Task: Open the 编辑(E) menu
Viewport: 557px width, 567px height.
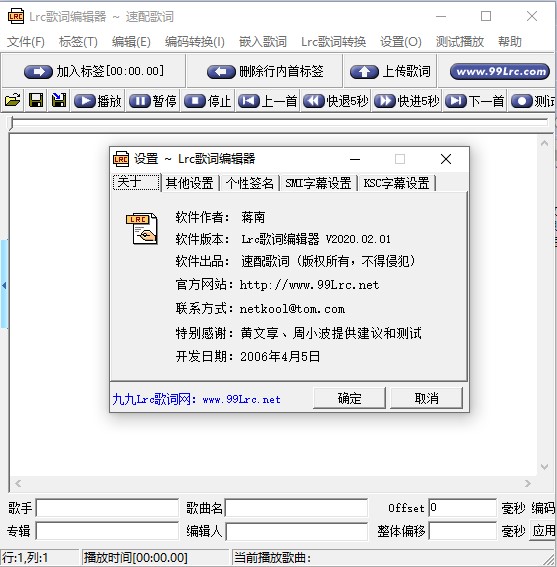Action: [131, 42]
